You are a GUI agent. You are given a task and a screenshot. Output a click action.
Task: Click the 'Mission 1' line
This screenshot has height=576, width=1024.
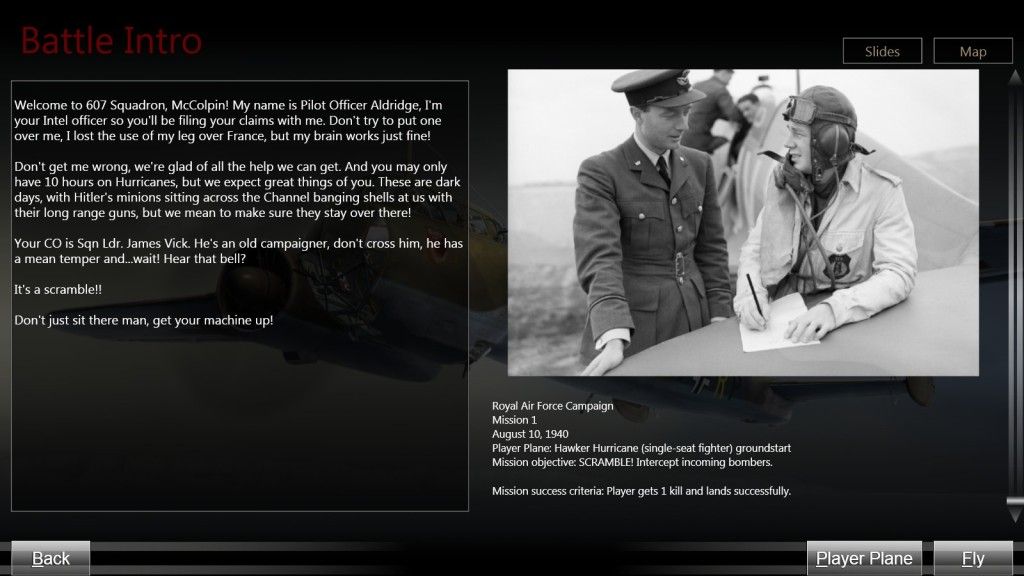point(514,420)
